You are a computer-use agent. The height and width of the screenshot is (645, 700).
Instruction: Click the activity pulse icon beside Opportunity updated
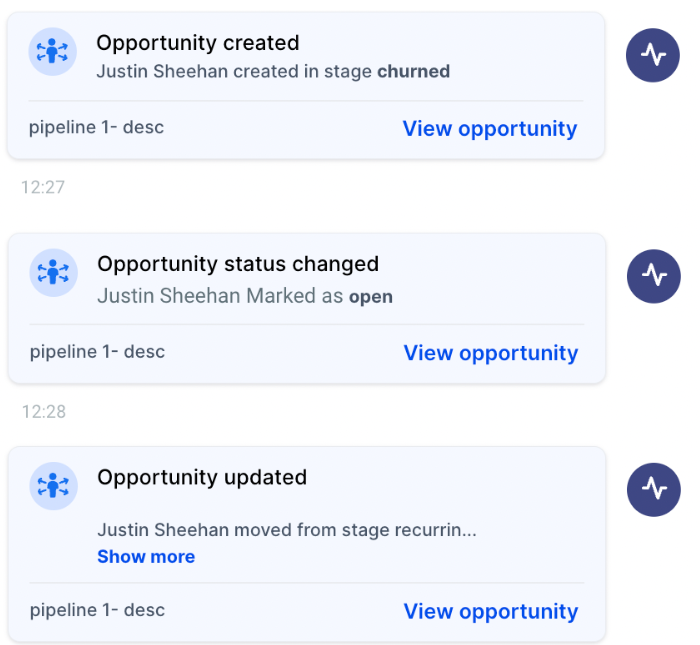point(654,489)
